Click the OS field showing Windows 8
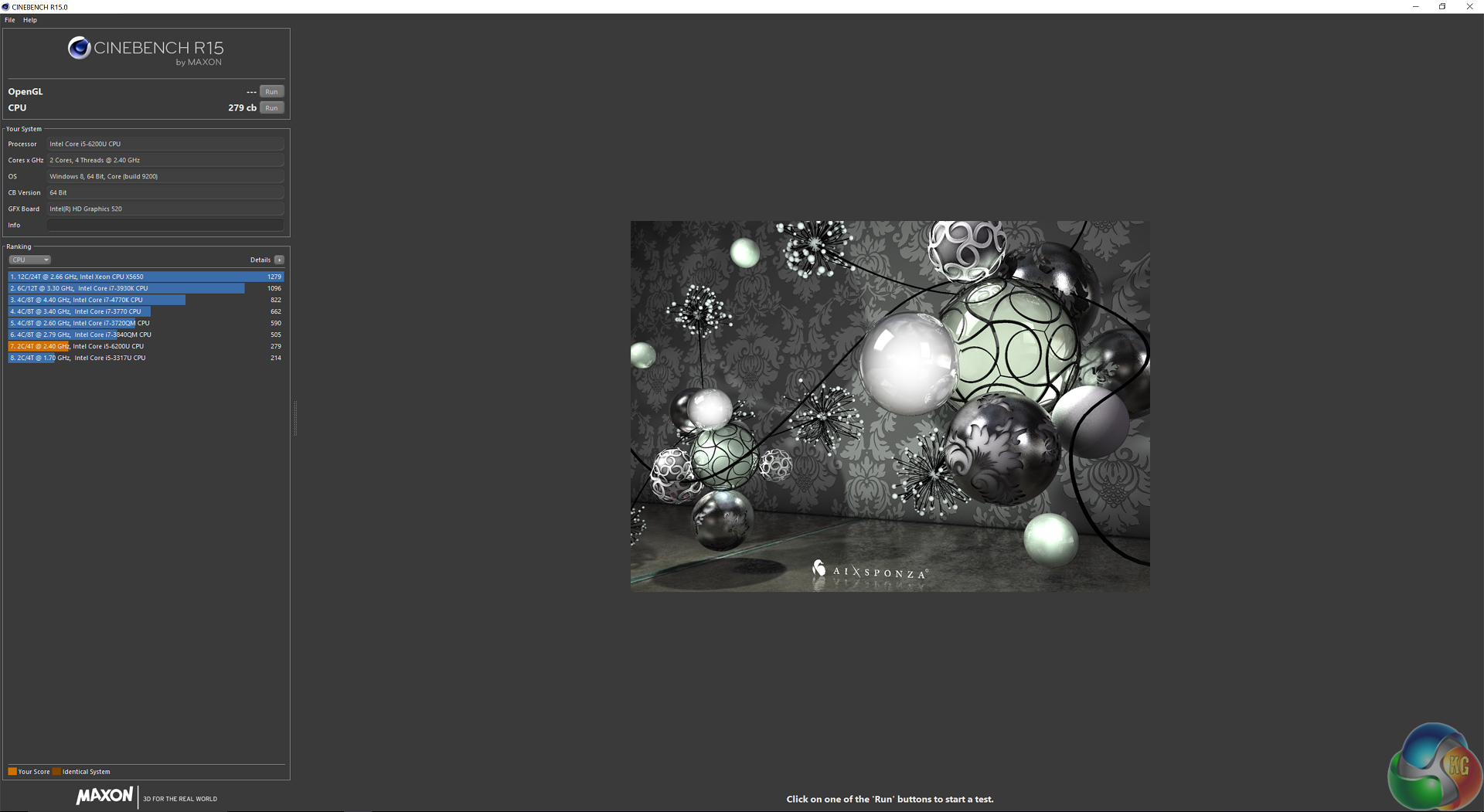Viewport: 1484px width, 812px height. coord(165,176)
